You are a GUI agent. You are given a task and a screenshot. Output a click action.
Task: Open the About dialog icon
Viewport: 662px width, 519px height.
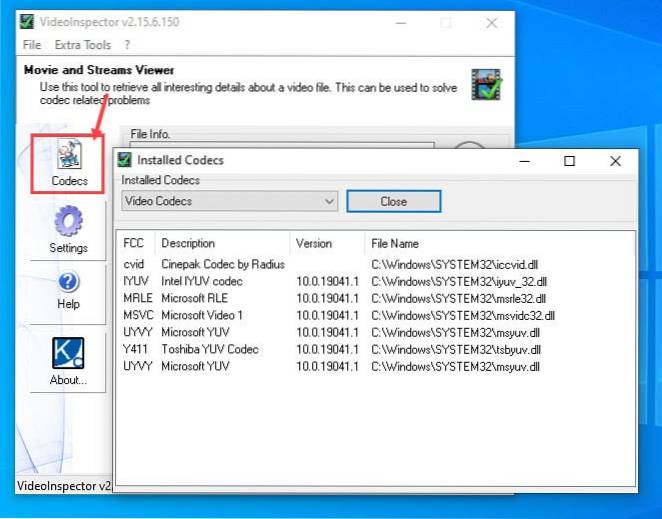click(68, 353)
